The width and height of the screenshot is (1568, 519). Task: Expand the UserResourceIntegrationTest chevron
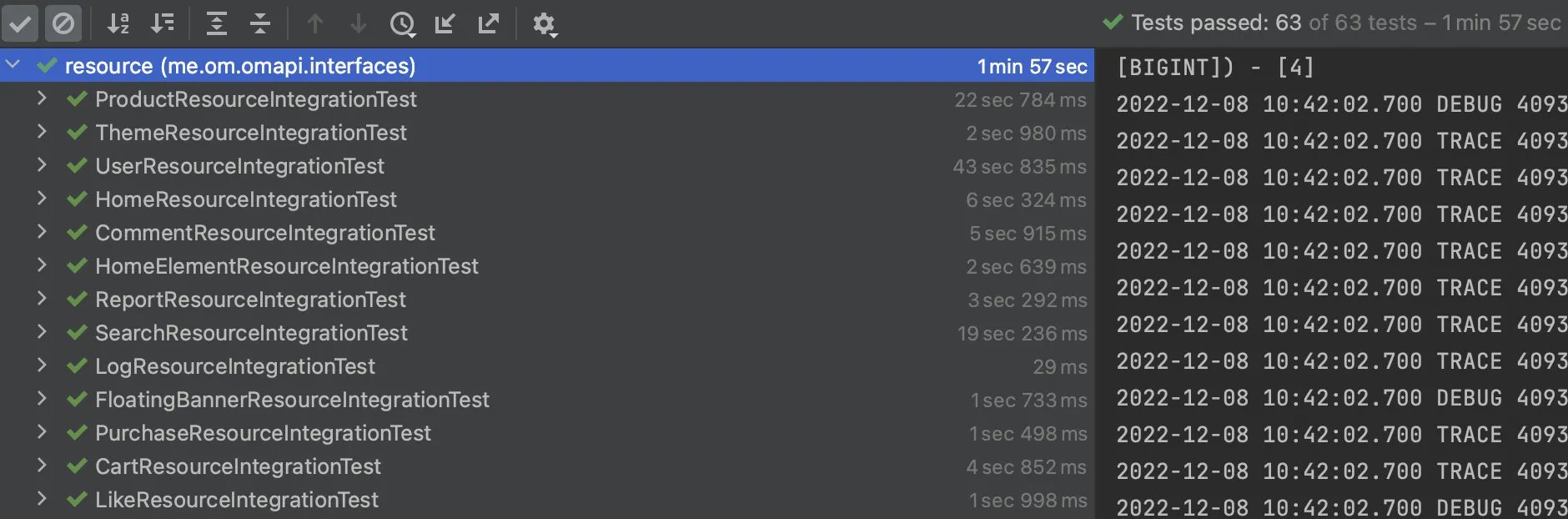(42, 165)
